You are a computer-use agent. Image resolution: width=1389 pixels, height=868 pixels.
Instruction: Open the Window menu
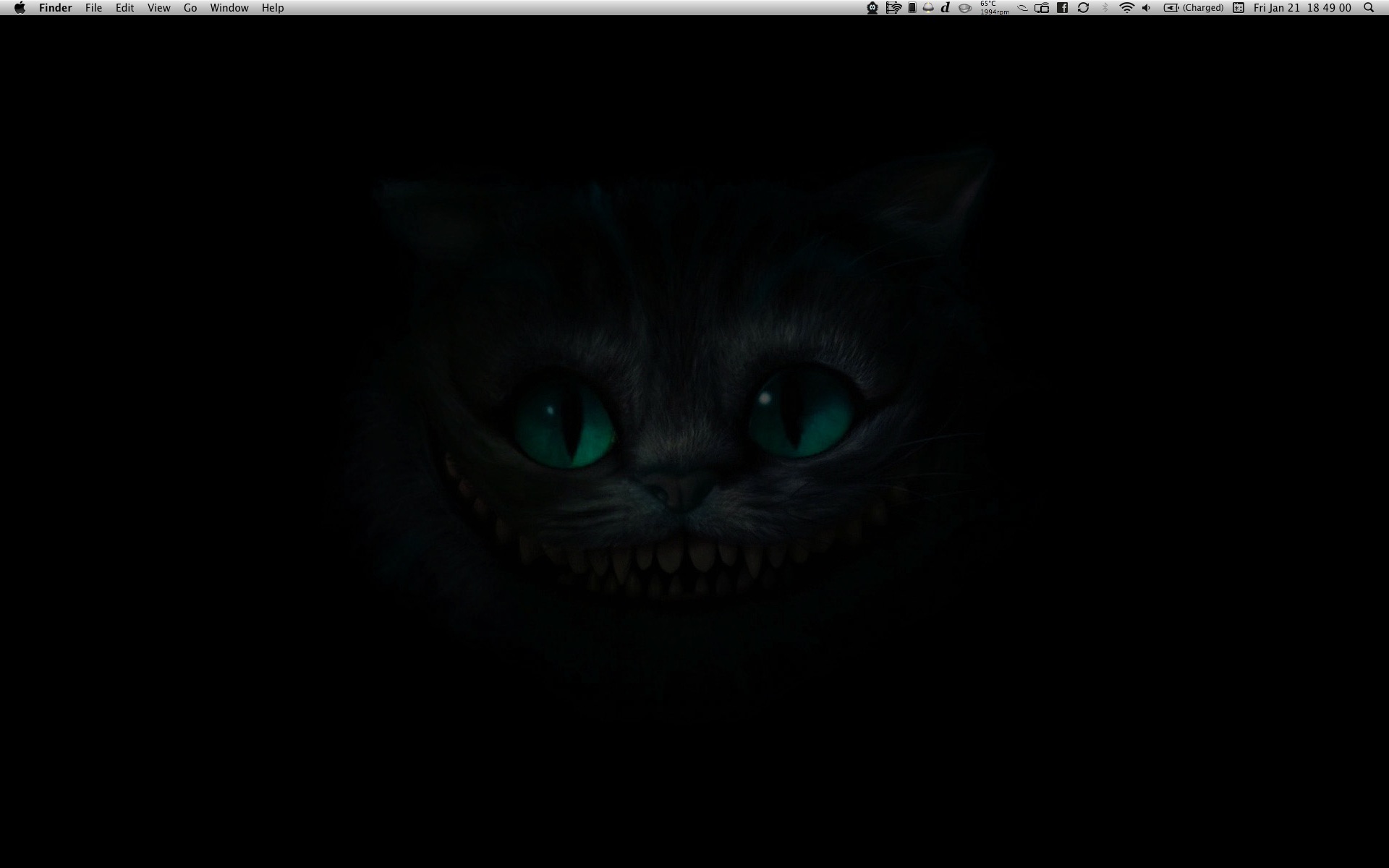[x=229, y=8]
